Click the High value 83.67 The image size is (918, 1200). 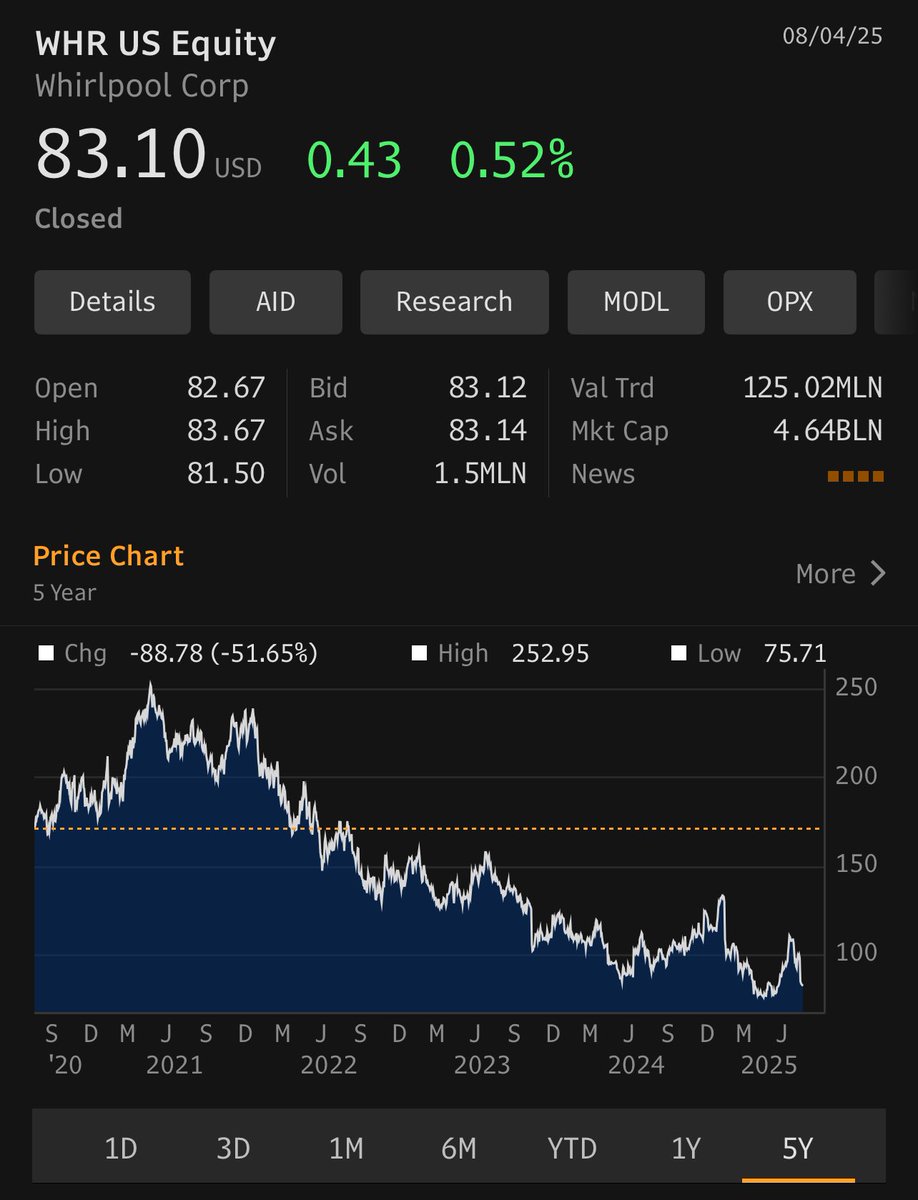tap(226, 431)
